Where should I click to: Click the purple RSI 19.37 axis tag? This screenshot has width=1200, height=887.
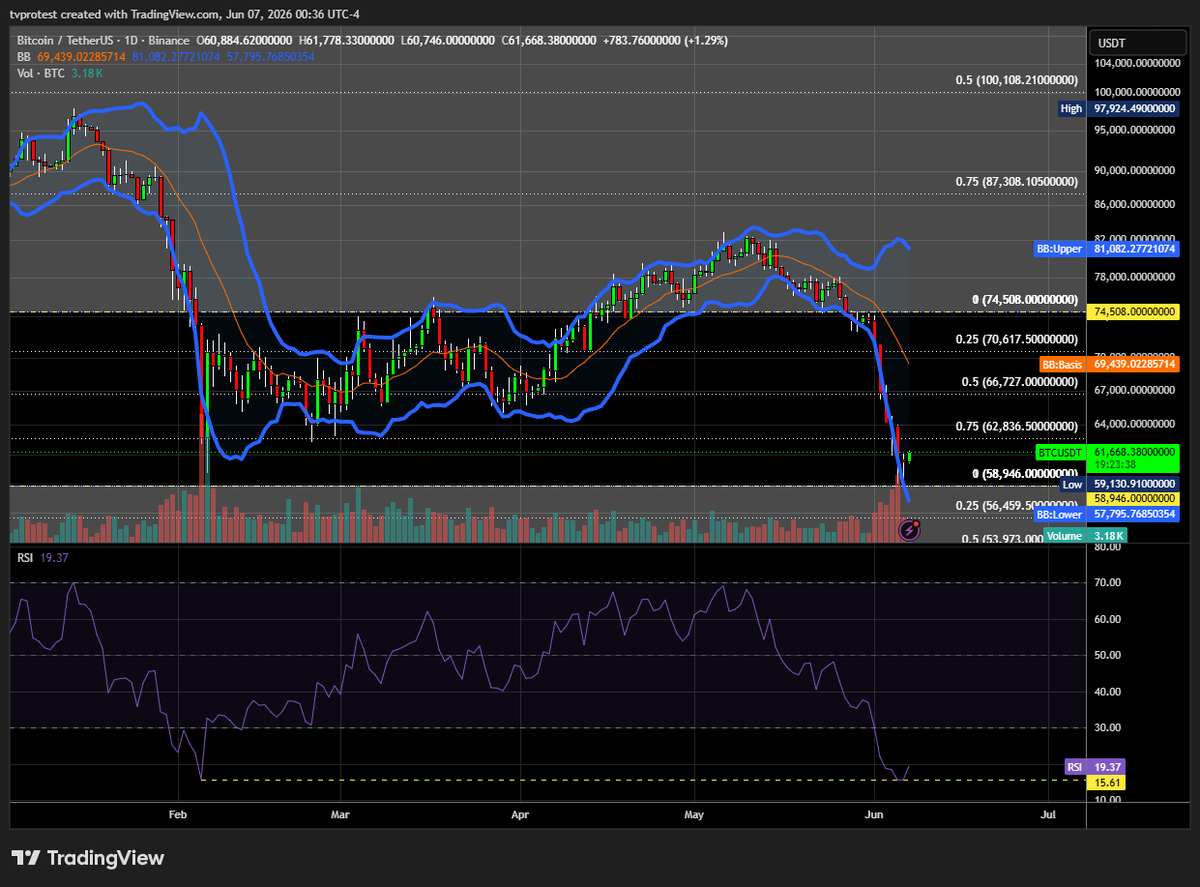click(1096, 767)
